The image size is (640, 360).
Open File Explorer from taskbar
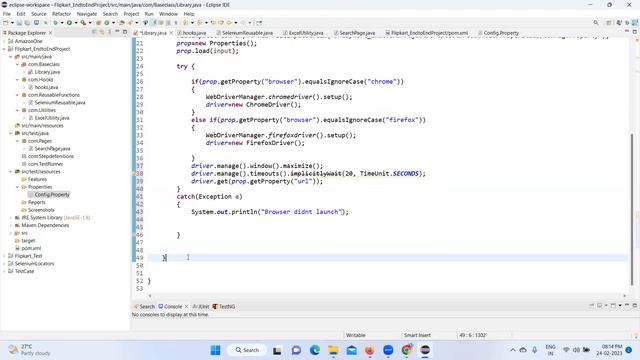click(333, 350)
